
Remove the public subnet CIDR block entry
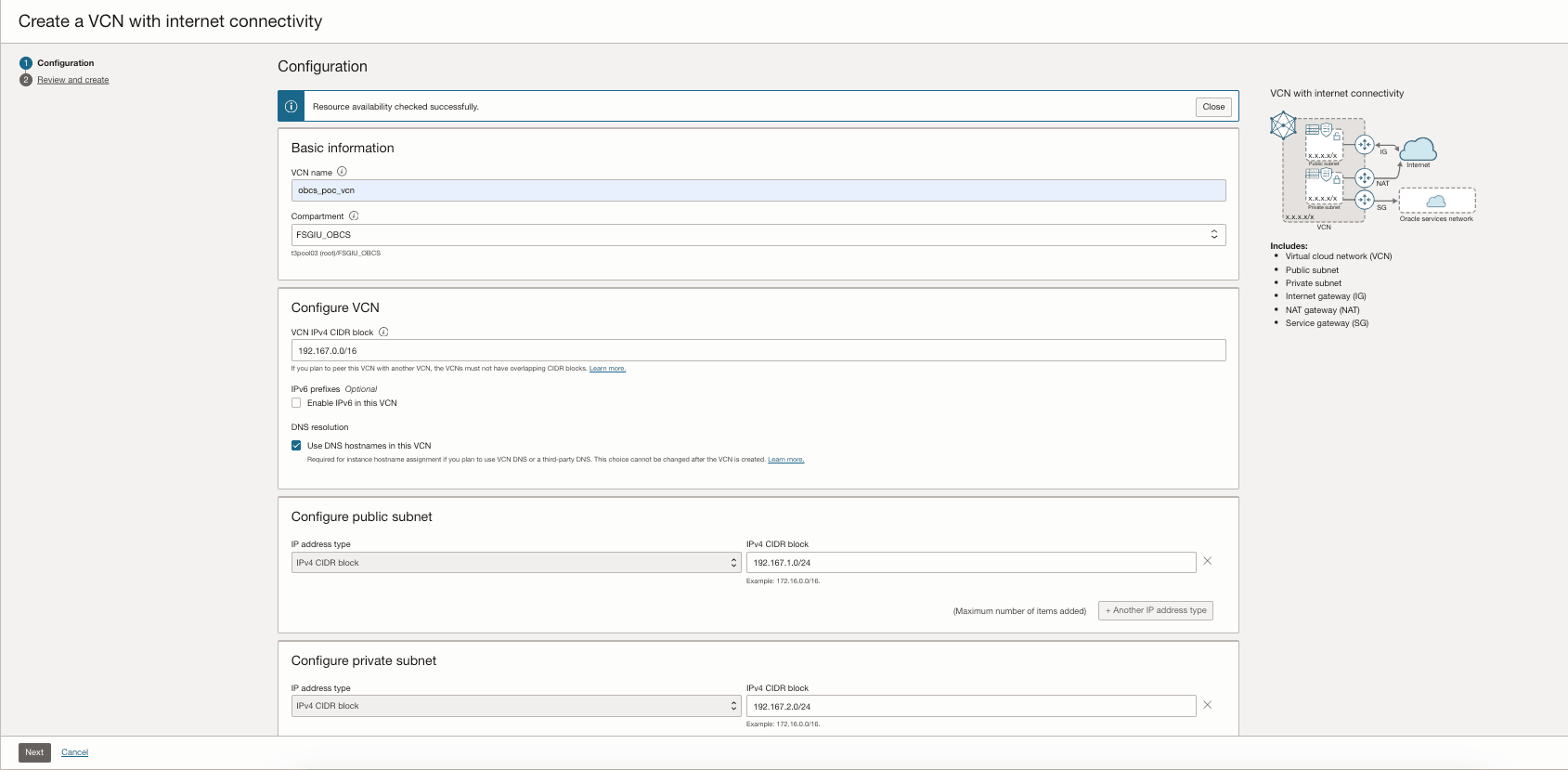[x=1208, y=561]
